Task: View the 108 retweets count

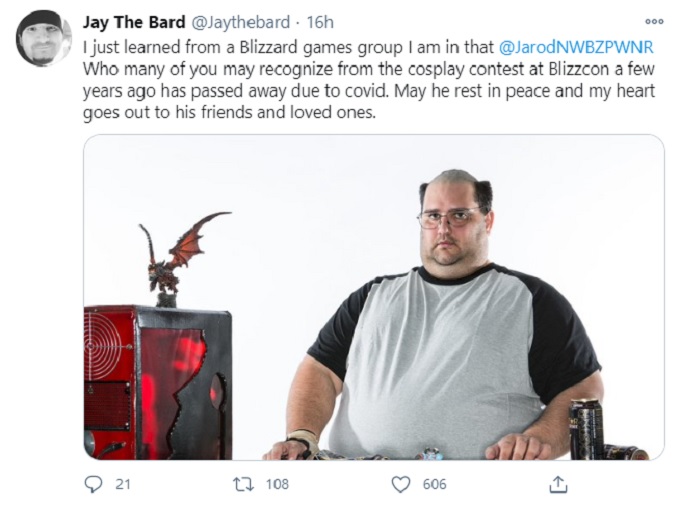Action: [x=277, y=484]
